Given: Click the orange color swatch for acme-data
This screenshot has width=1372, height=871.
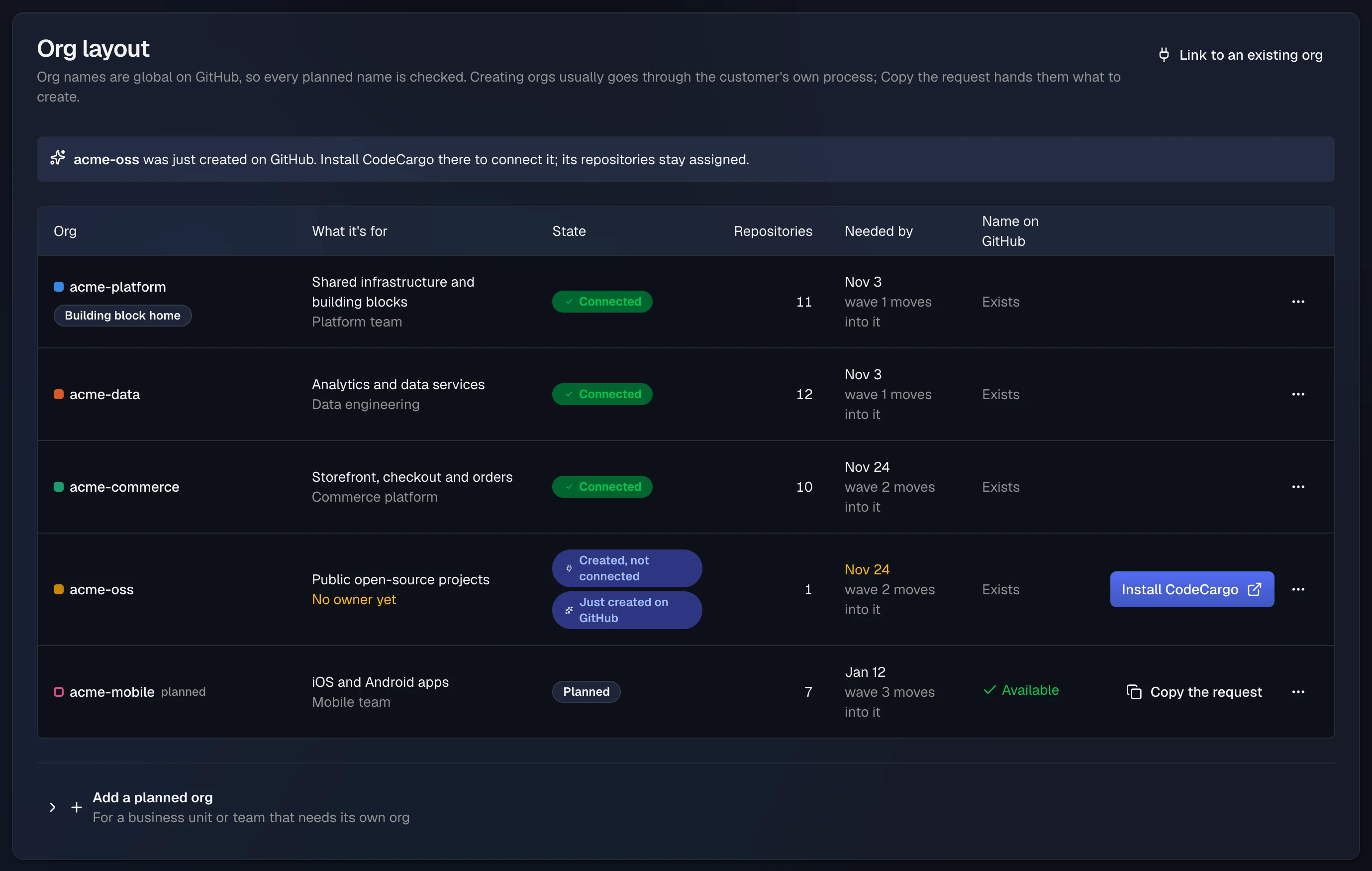Looking at the screenshot, I should click(x=58, y=394).
